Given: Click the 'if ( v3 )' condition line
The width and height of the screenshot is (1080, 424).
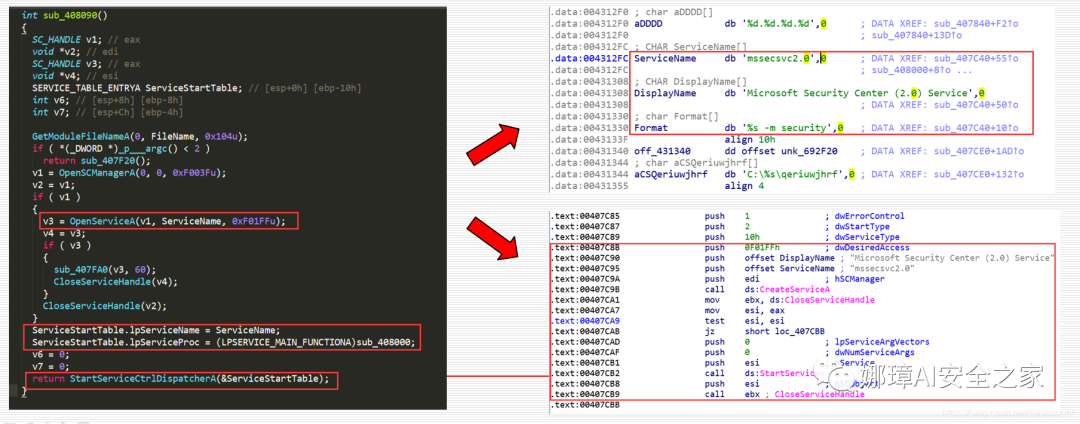Looking at the screenshot, I should click(x=67, y=246).
